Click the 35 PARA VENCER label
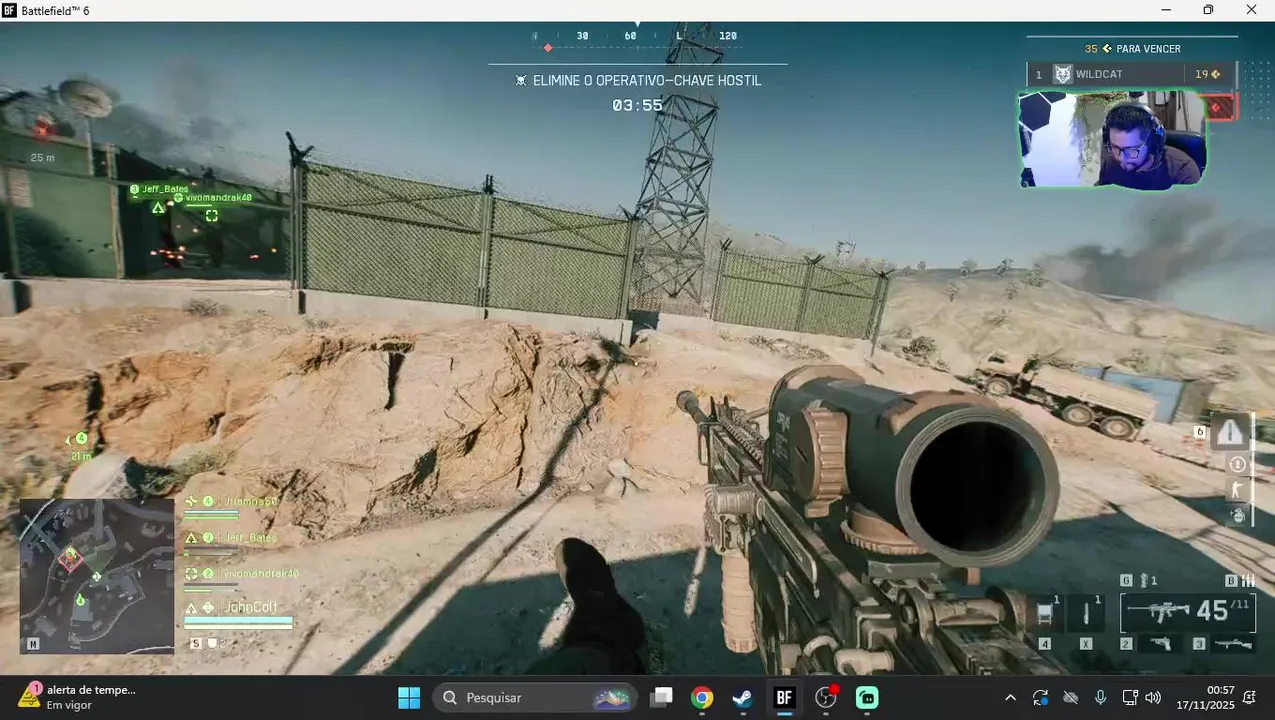This screenshot has width=1275, height=720. pyautogui.click(x=1133, y=49)
